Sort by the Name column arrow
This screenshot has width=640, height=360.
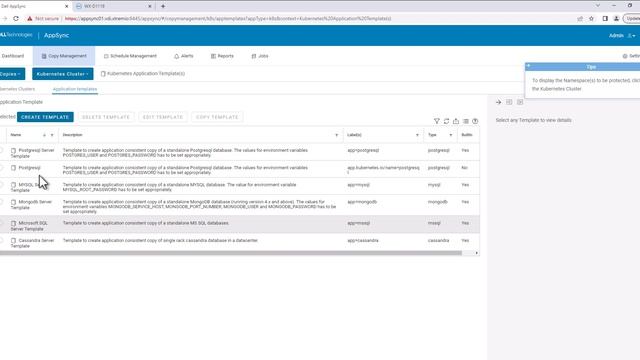44,135
